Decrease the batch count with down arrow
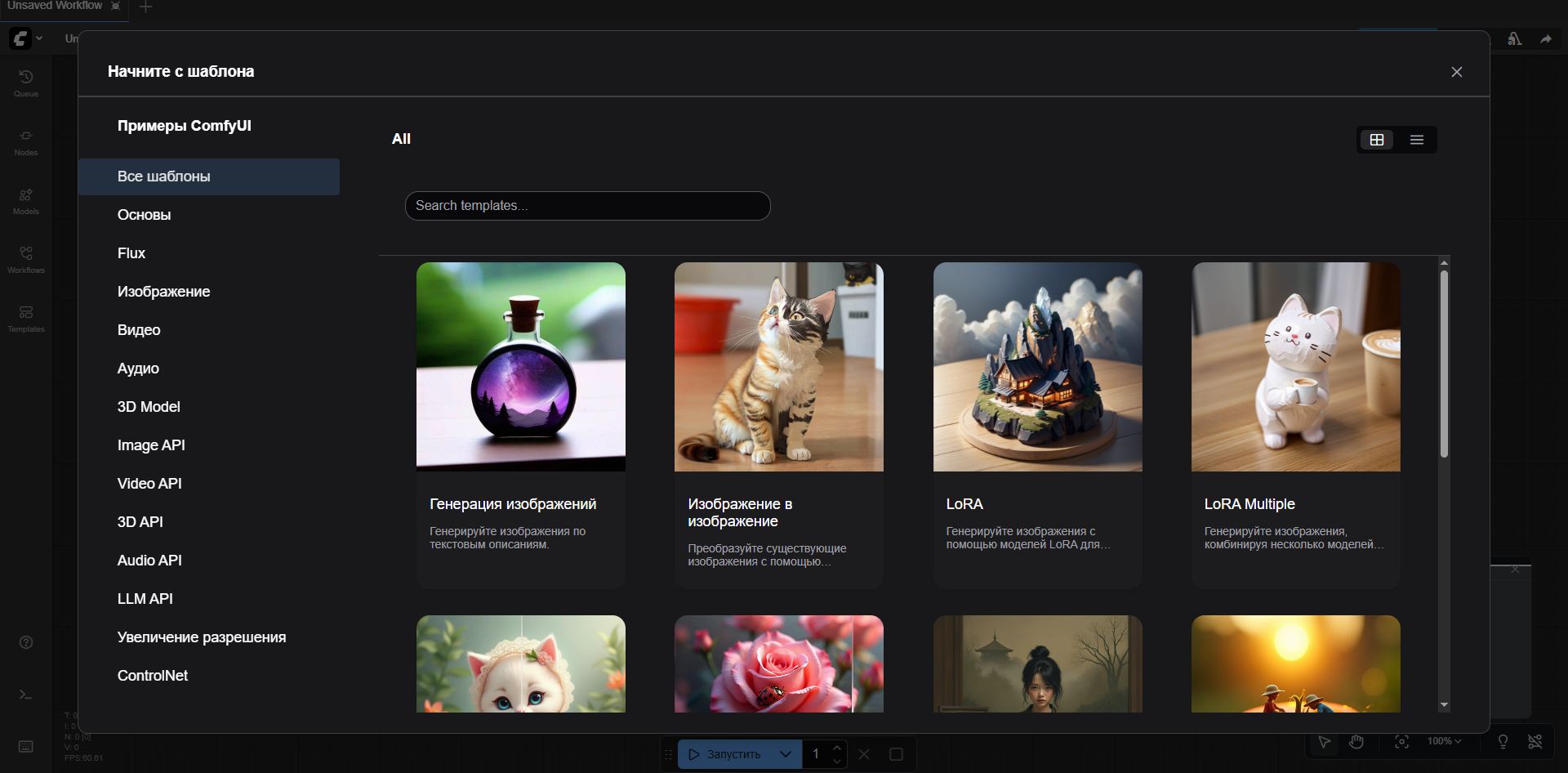The width and height of the screenshot is (1568, 773). pyautogui.click(x=837, y=761)
